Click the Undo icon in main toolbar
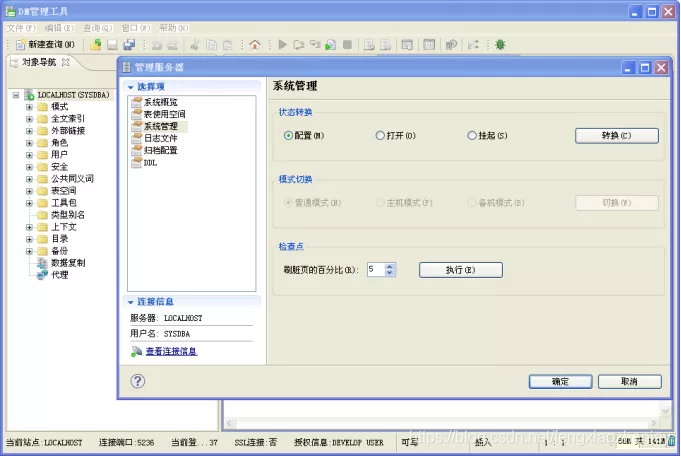 157,45
